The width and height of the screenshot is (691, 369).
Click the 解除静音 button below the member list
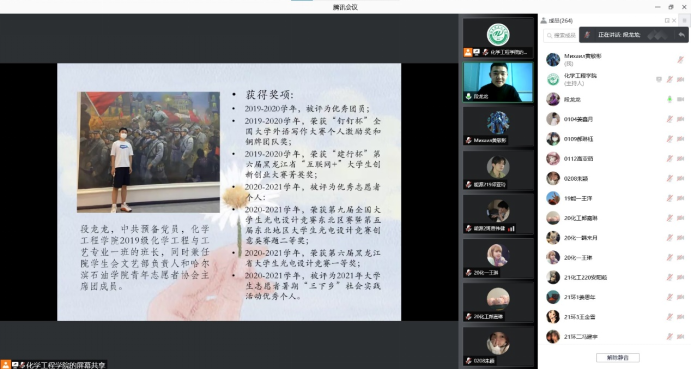tap(617, 358)
